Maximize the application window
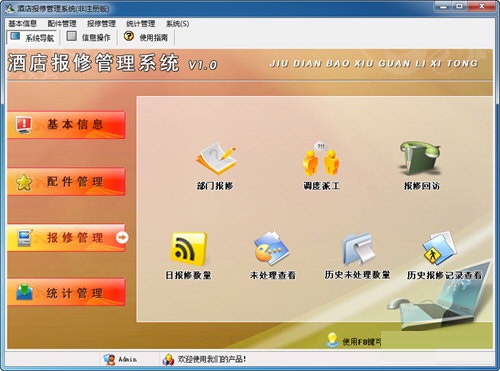Screen dimensions: 500x371 coord(460,6)
